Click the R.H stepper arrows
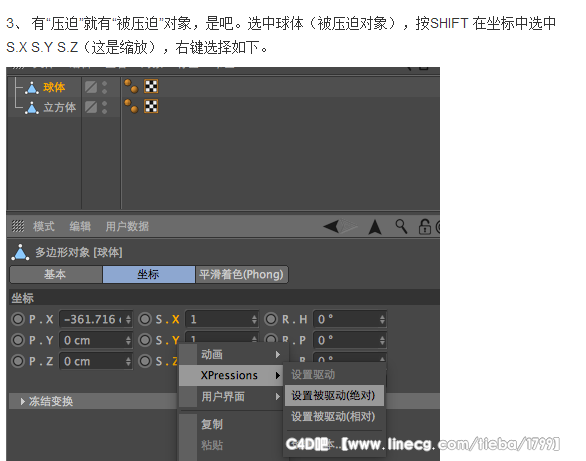 pyautogui.click(x=382, y=319)
